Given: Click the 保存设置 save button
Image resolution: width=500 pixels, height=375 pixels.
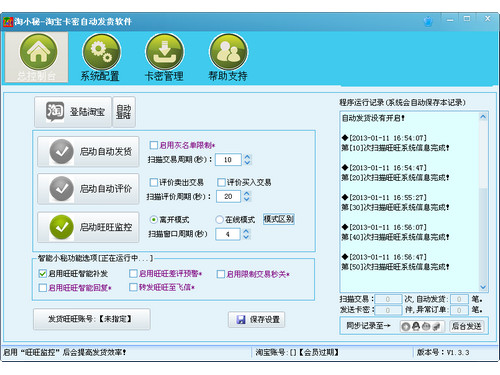Looking at the screenshot, I should coord(257,320).
